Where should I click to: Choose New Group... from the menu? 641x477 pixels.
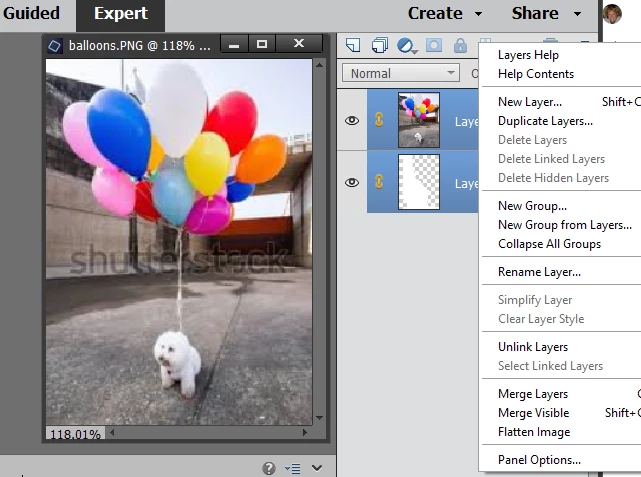click(x=532, y=206)
